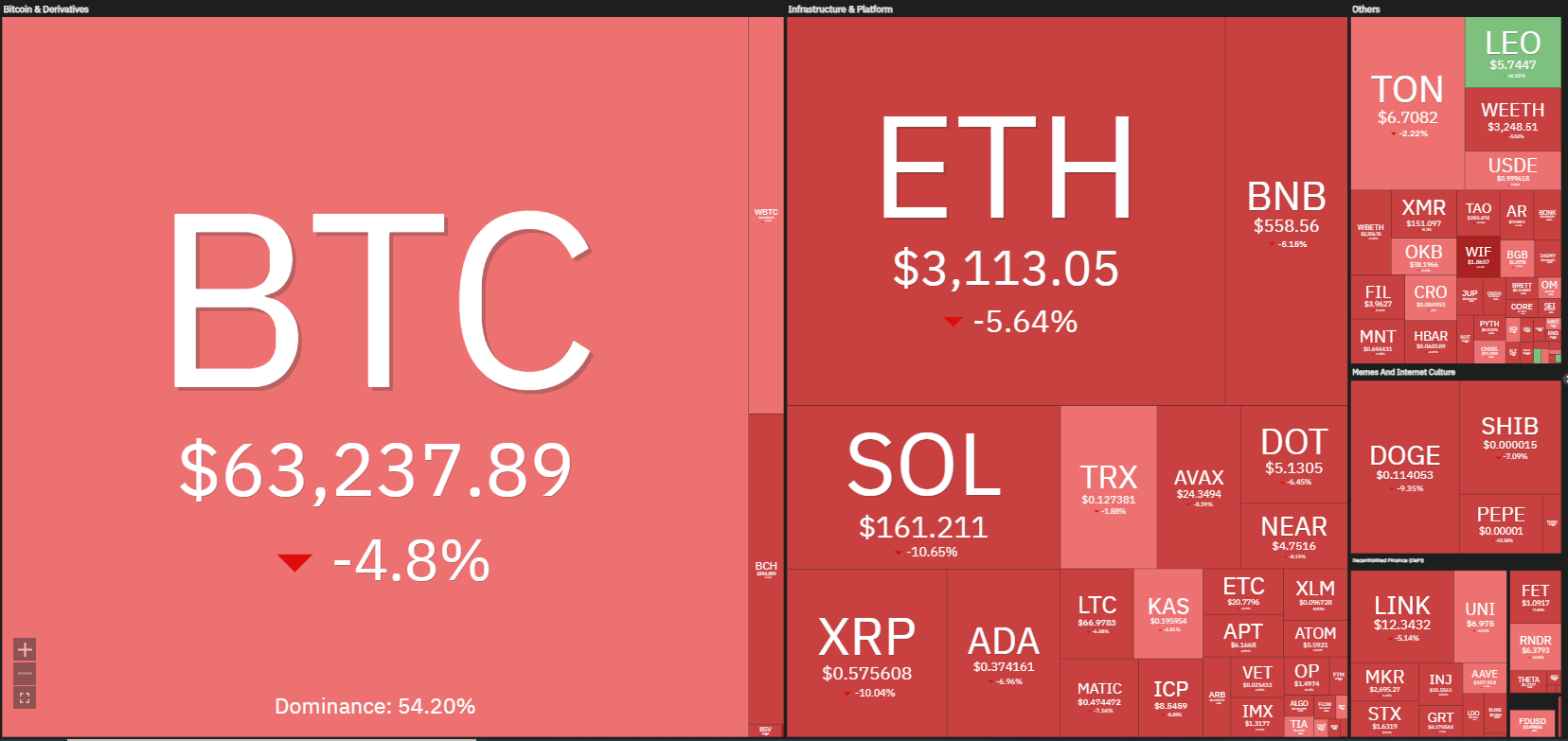1568x741 pixels.
Task: Click the green LEO tile
Action: (x=1512, y=52)
